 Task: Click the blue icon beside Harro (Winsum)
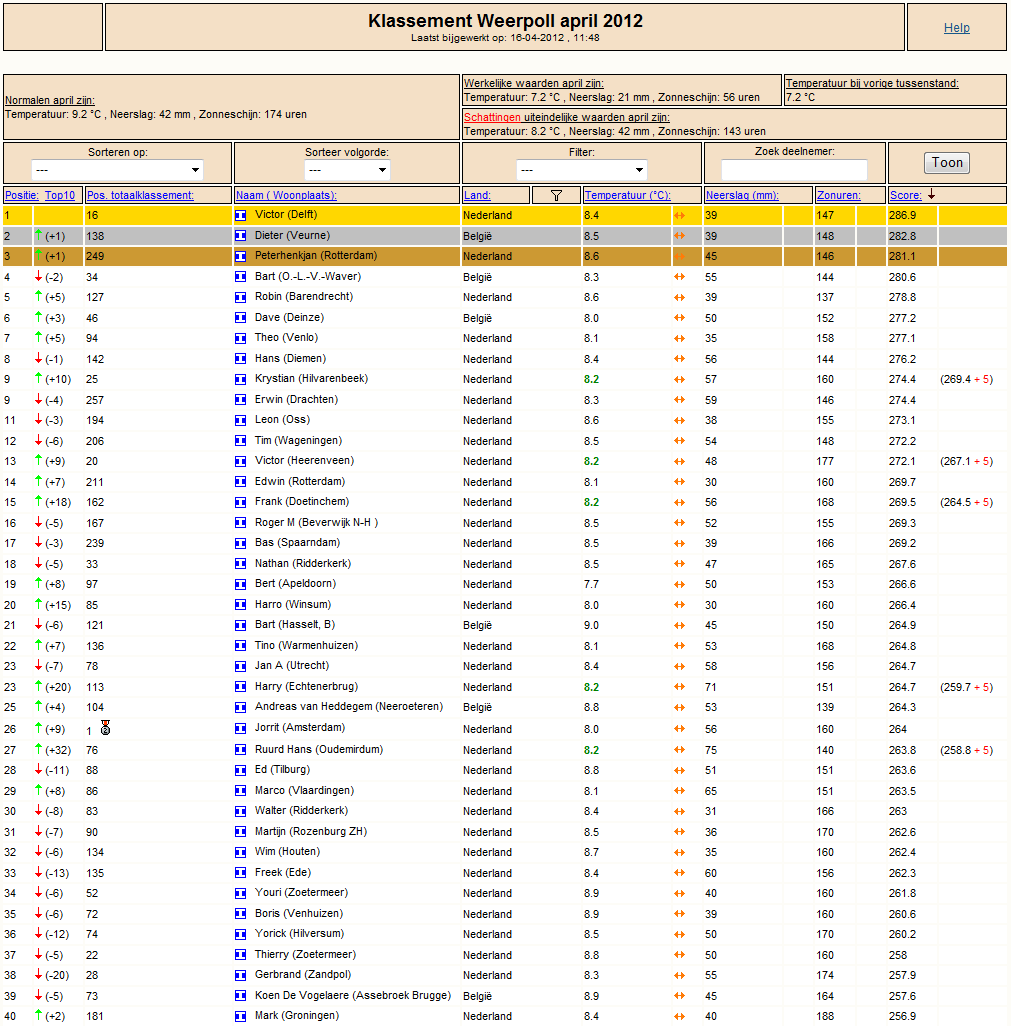[241, 605]
